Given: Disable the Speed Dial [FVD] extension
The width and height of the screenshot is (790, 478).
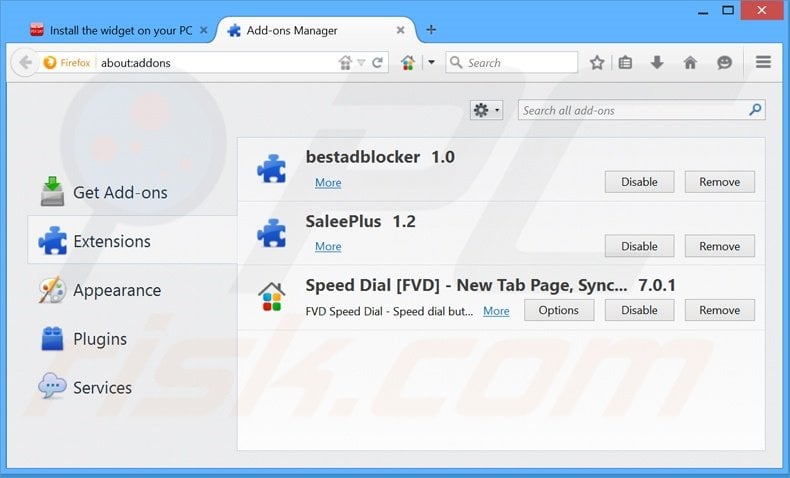Looking at the screenshot, I should (639, 310).
